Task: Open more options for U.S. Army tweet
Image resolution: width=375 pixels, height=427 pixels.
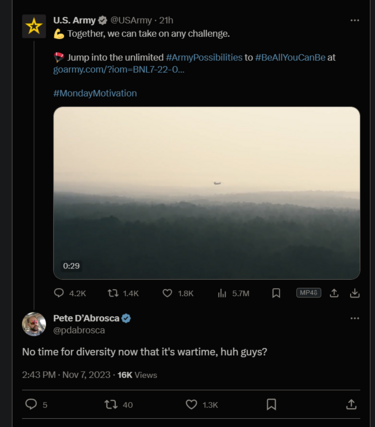Action: (355, 20)
